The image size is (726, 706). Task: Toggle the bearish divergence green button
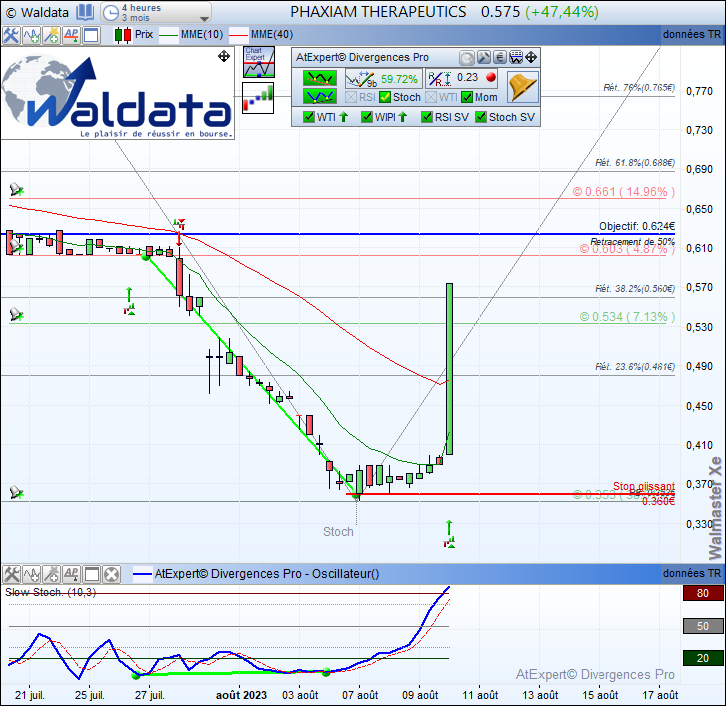pyautogui.click(x=320, y=78)
